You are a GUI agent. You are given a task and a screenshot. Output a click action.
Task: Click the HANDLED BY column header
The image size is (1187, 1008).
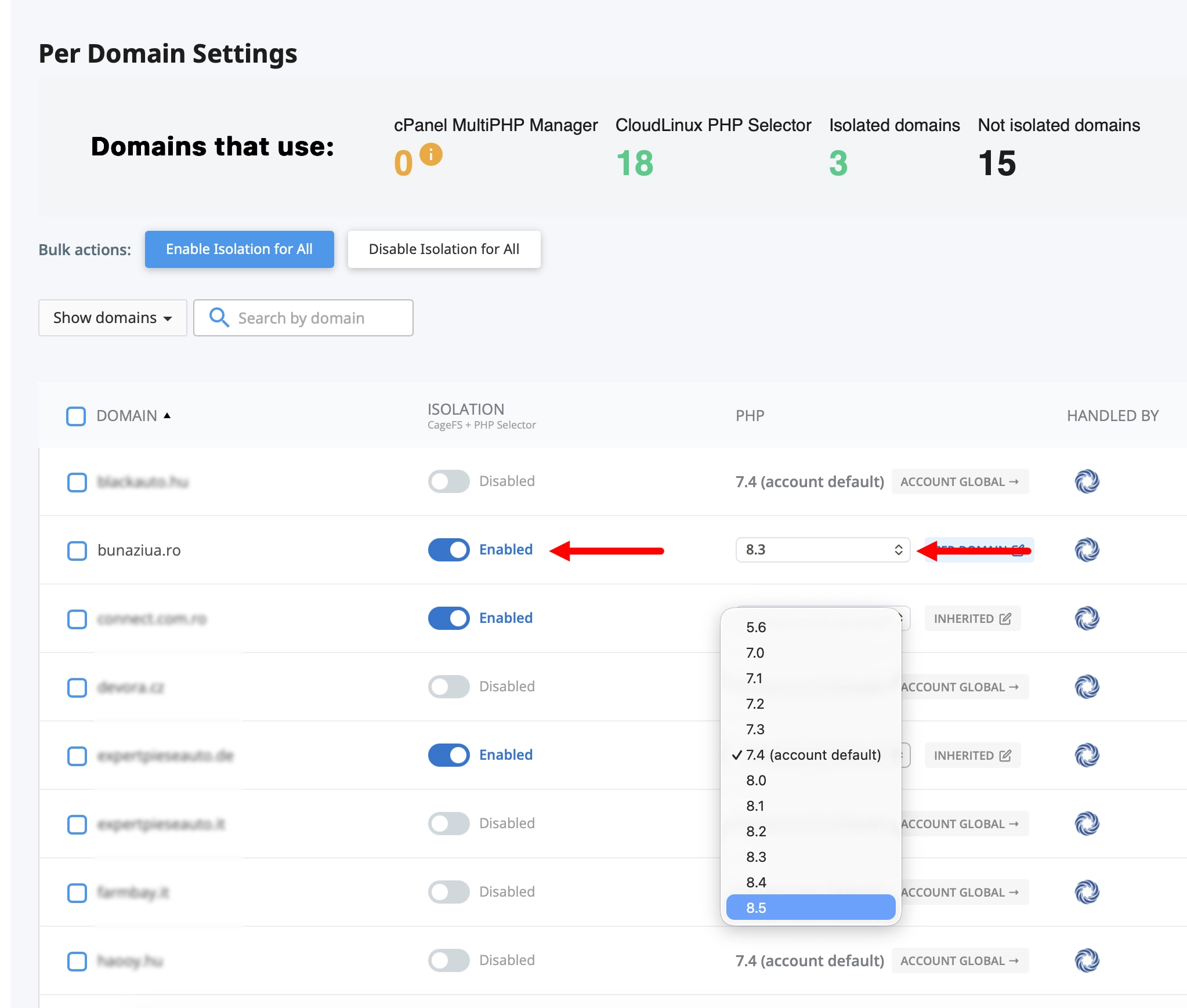tap(1113, 416)
